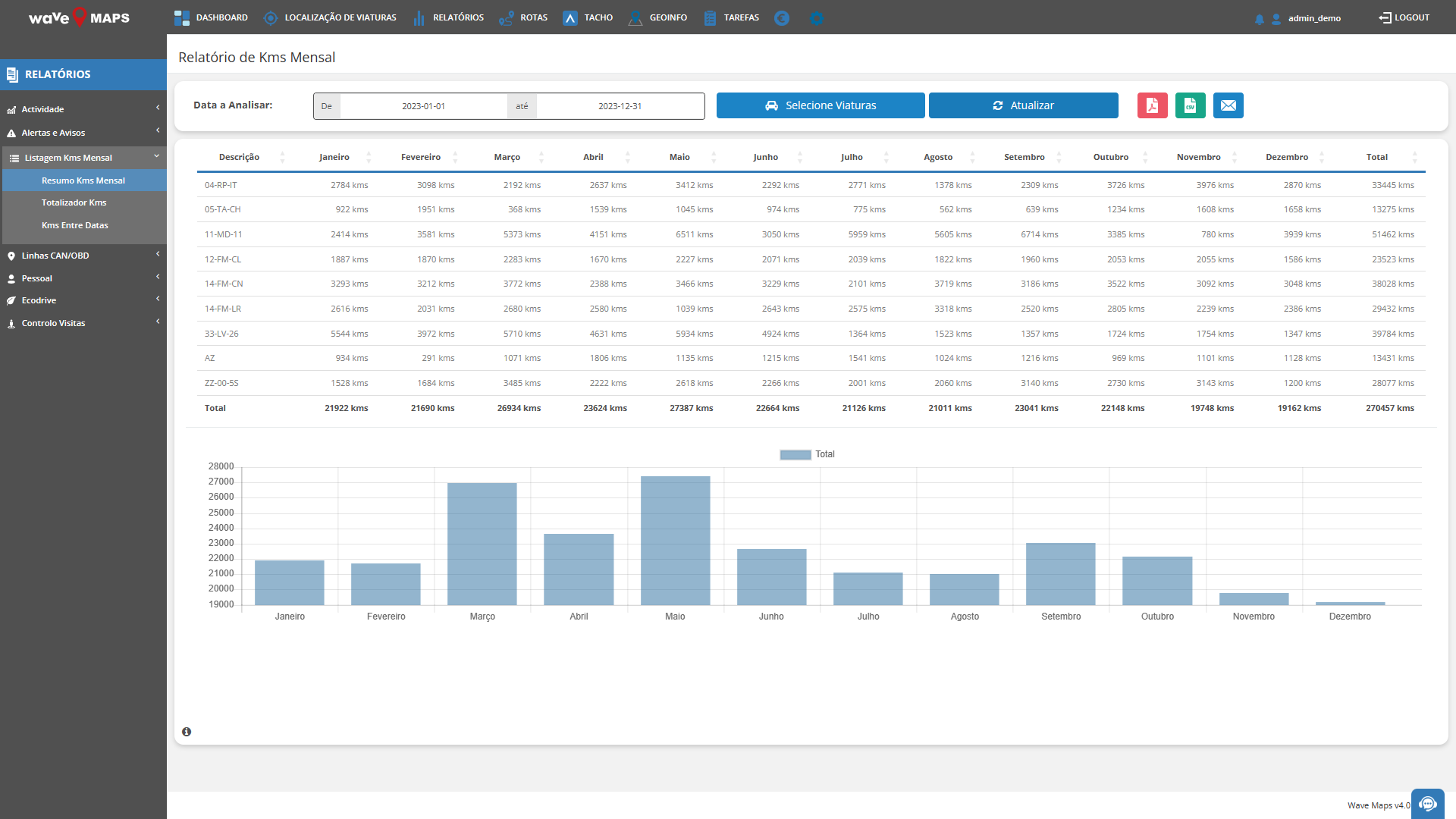Screen dimensions: 1456x819
Task: Click grand total 270457 kms
Action: coord(1389,408)
